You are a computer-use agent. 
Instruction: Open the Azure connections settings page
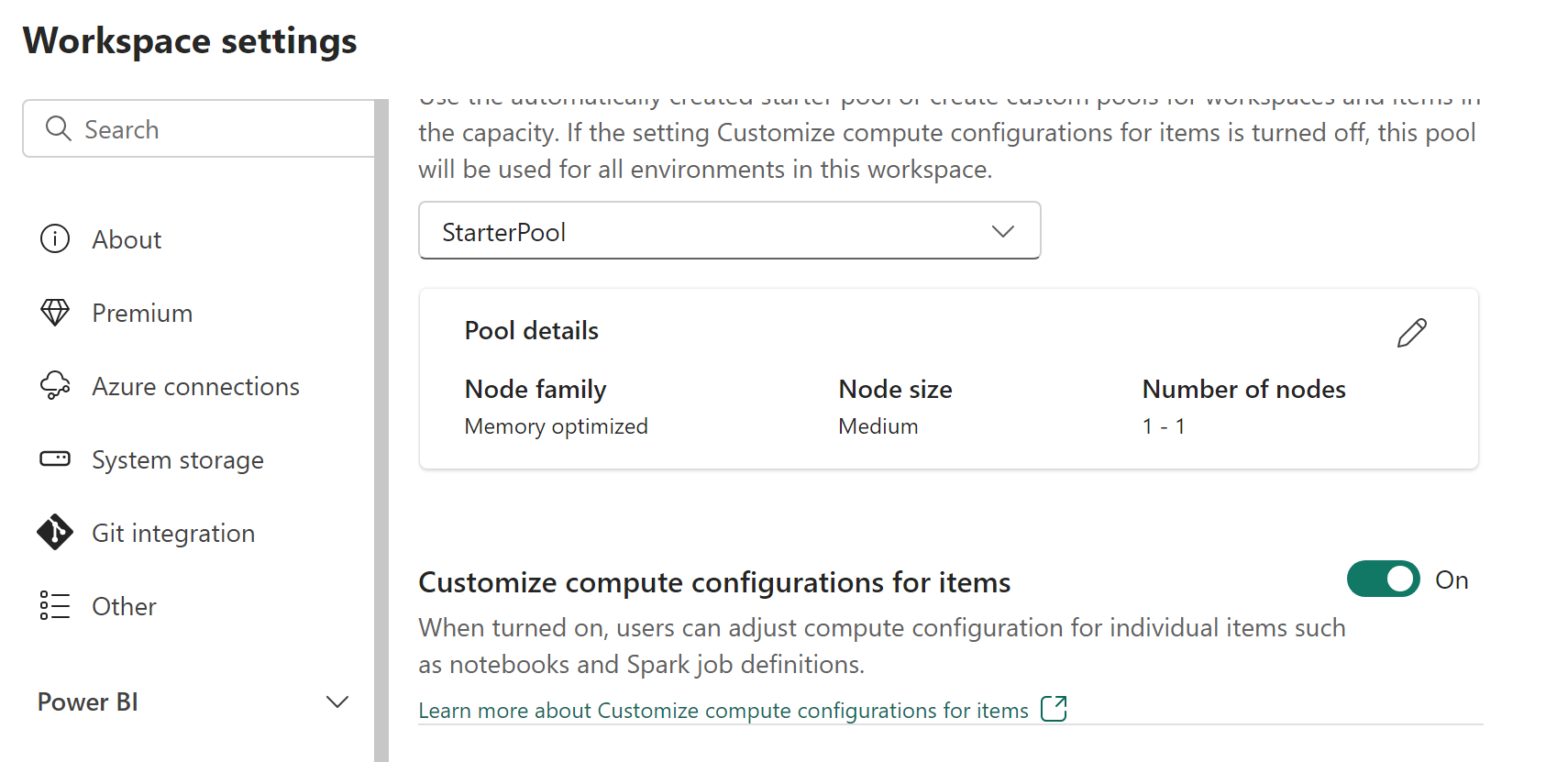pos(195,387)
